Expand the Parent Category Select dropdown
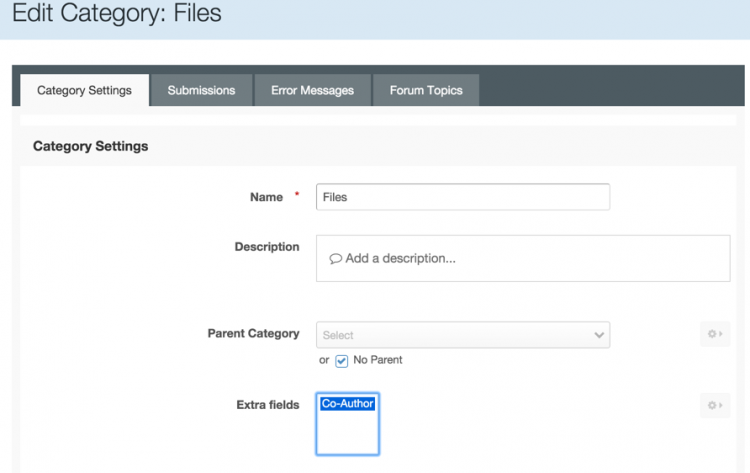The image size is (750, 473). 463,335
